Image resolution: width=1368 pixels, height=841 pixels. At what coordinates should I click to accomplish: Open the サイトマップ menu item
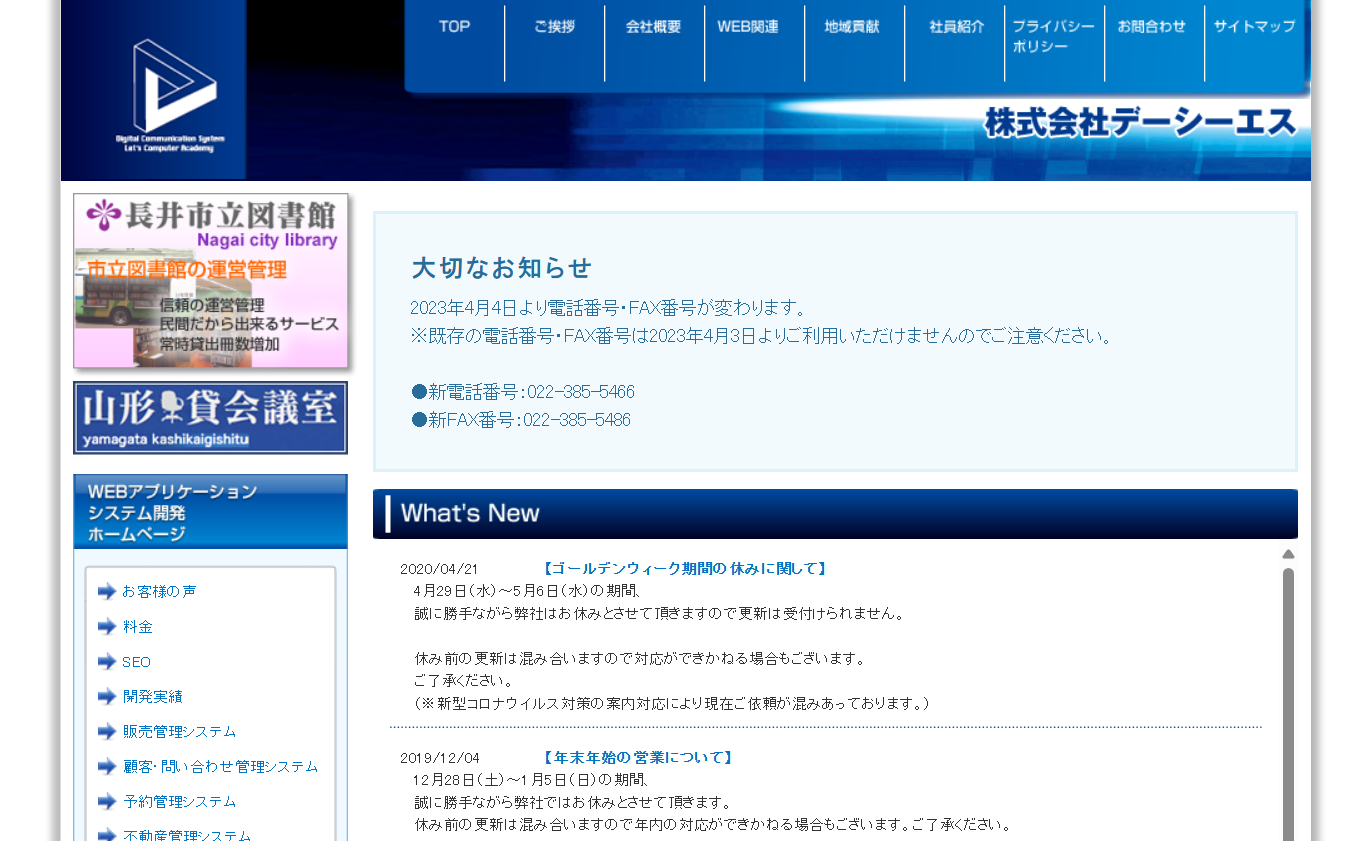point(1254,27)
